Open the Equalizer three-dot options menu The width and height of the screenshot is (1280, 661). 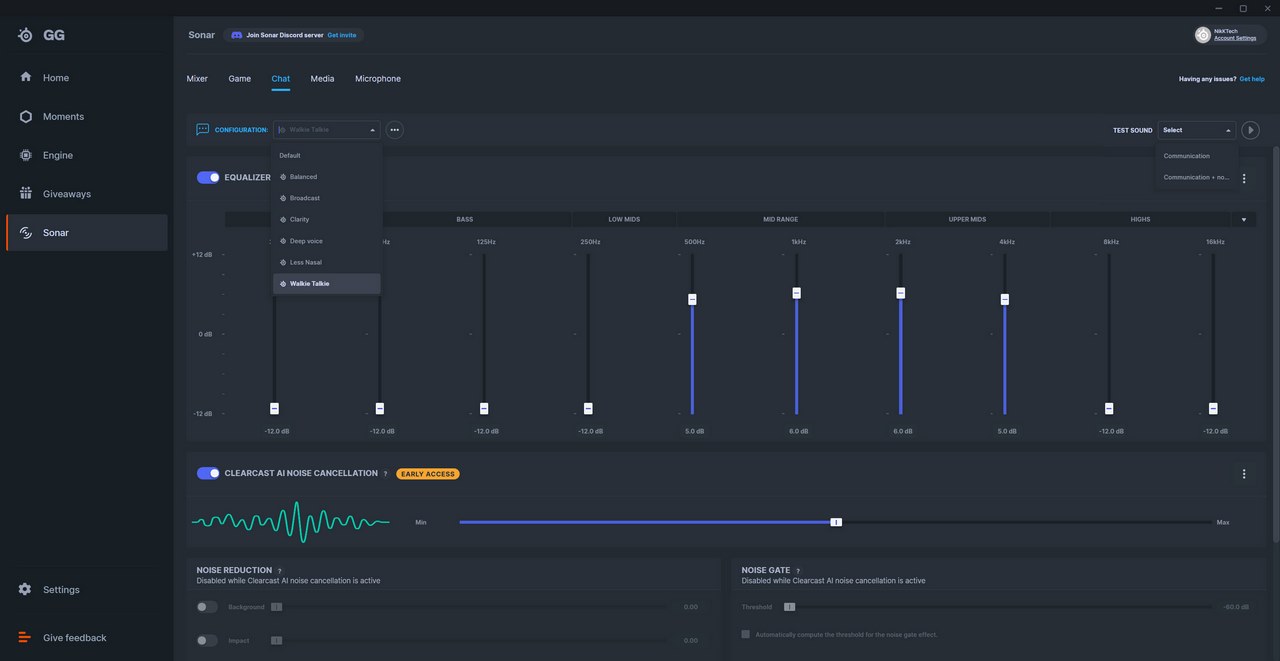pyautogui.click(x=1244, y=178)
